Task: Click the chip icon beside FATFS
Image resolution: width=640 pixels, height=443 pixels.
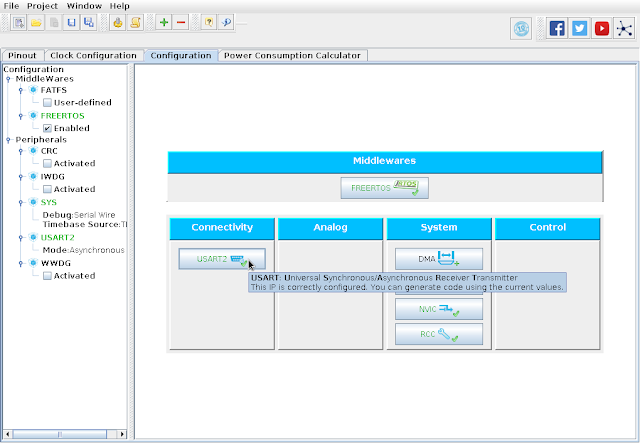Action: point(33,90)
